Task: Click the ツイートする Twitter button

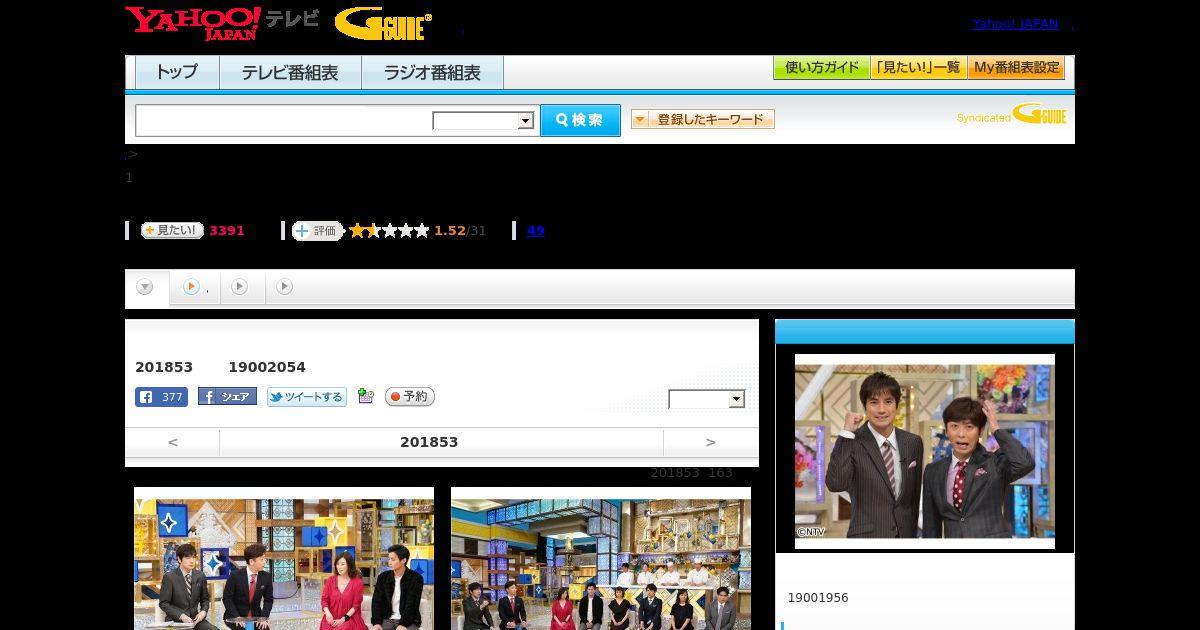Action: pyautogui.click(x=306, y=397)
